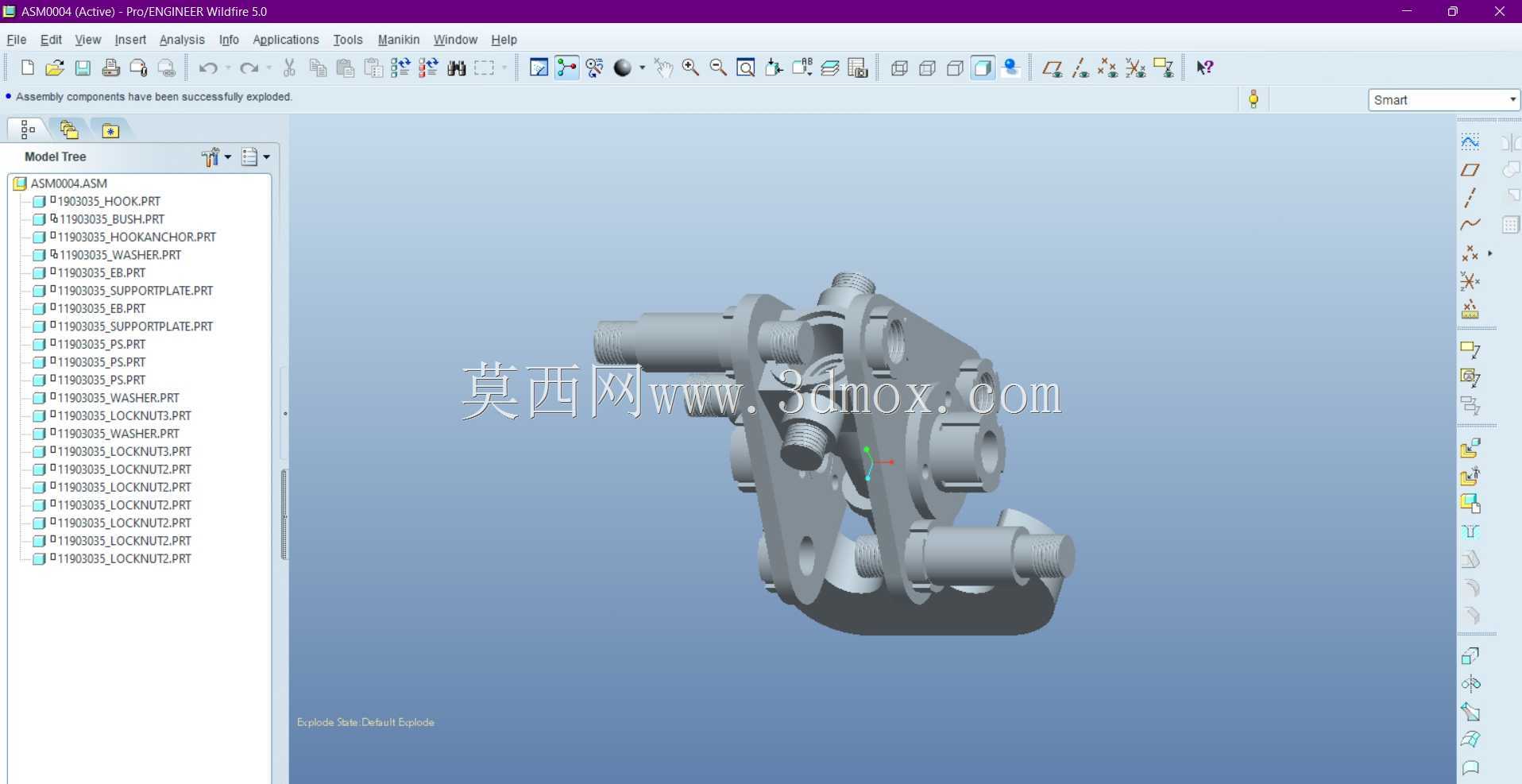Open the Insert menu
This screenshot has height=784, width=1522.
pyautogui.click(x=130, y=40)
